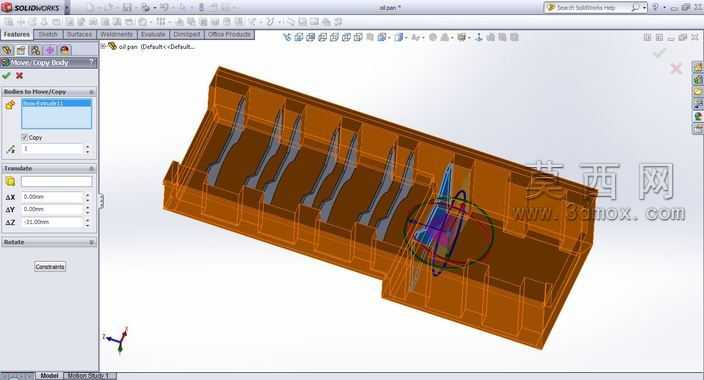Open FeatureManager design tree tab icon
Screen dimensions: 704x380
point(6,50)
